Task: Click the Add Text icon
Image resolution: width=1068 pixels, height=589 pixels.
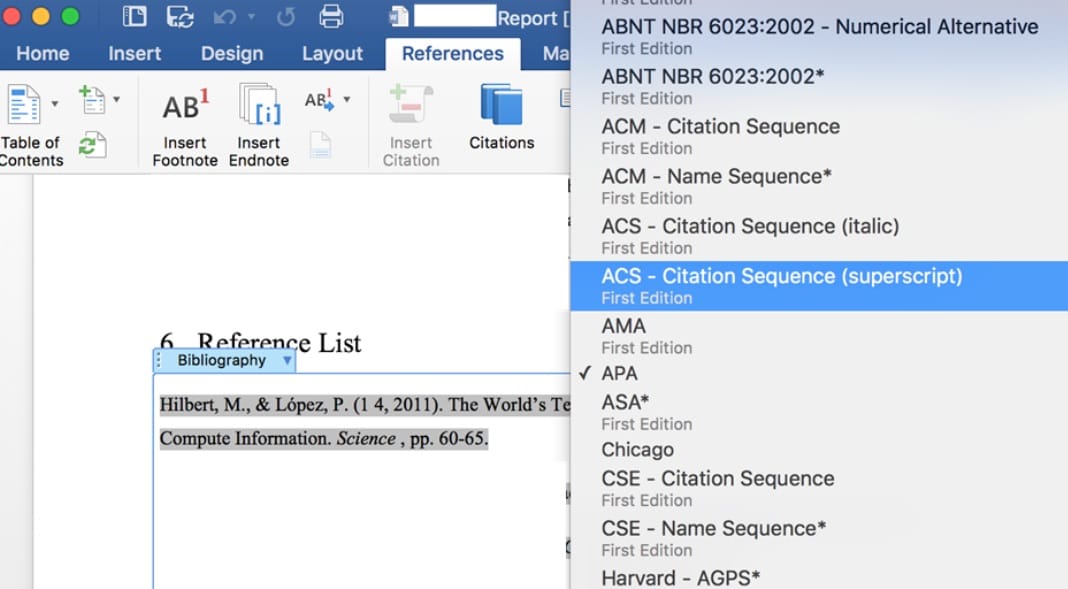Action: pyautogui.click(x=92, y=99)
